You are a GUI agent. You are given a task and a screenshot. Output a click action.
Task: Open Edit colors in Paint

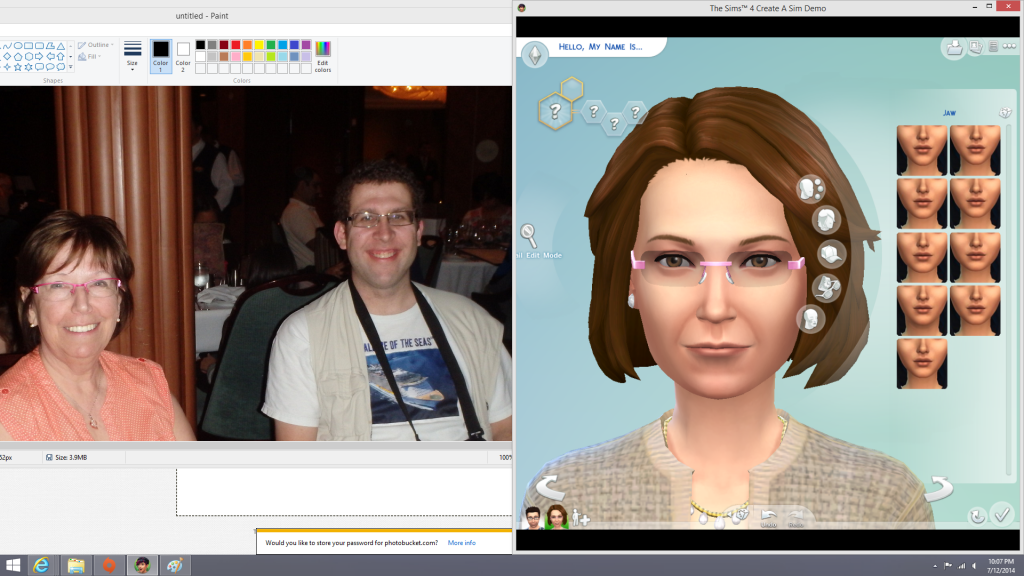pos(323,56)
